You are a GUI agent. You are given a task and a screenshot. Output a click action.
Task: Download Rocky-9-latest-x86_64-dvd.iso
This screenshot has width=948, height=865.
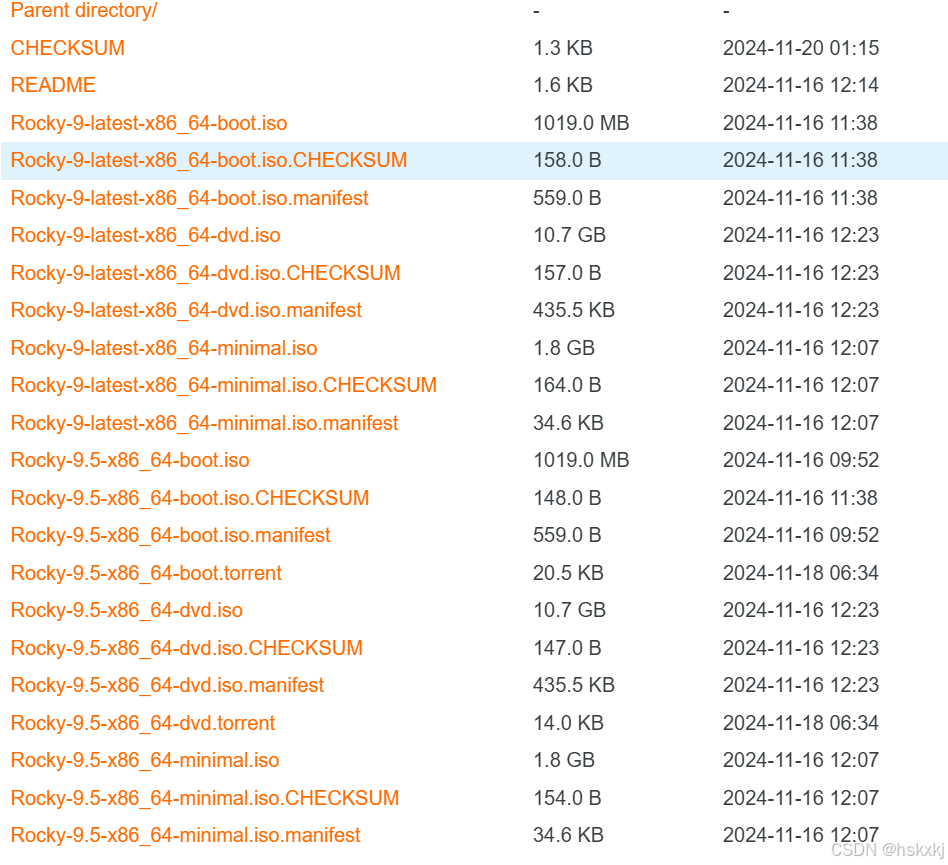[144, 235]
